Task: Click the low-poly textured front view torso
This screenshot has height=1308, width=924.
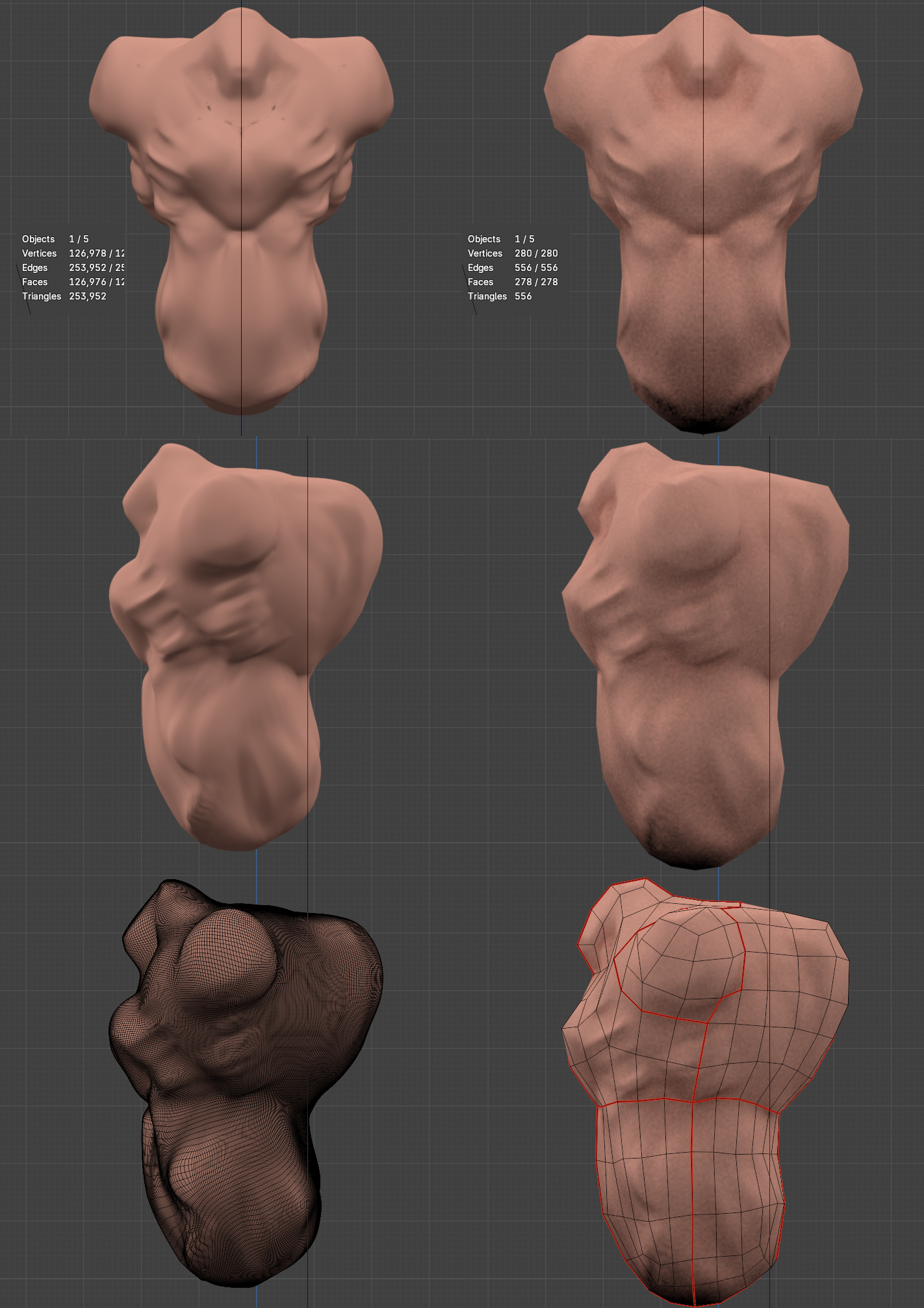Action: point(703,221)
